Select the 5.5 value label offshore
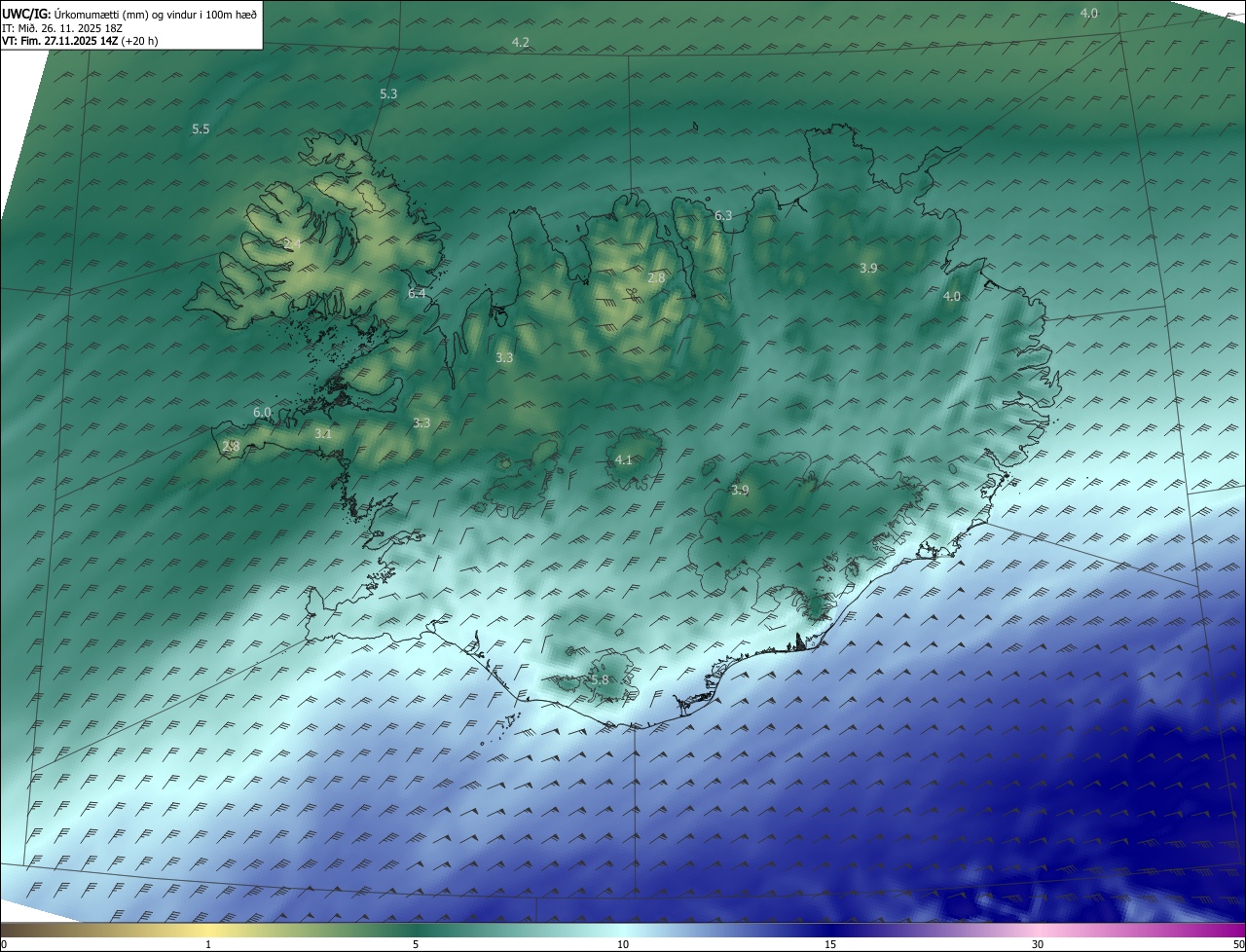Image resolution: width=1246 pixels, height=952 pixels. [x=201, y=128]
